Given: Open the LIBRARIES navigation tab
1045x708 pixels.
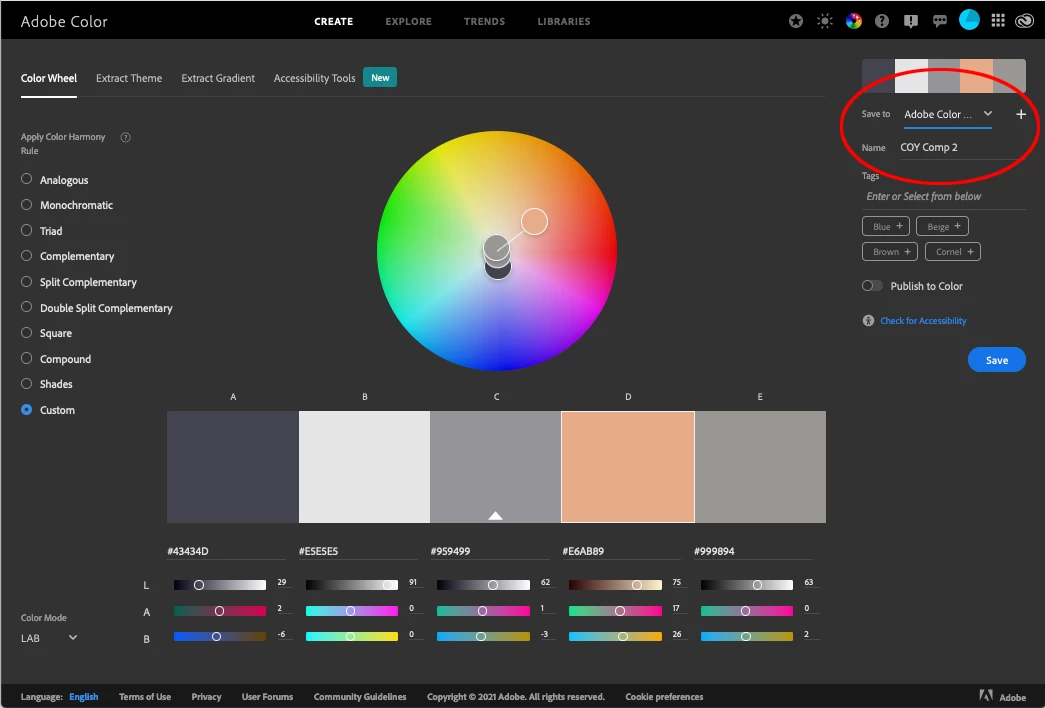Looking at the screenshot, I should coord(564,21).
